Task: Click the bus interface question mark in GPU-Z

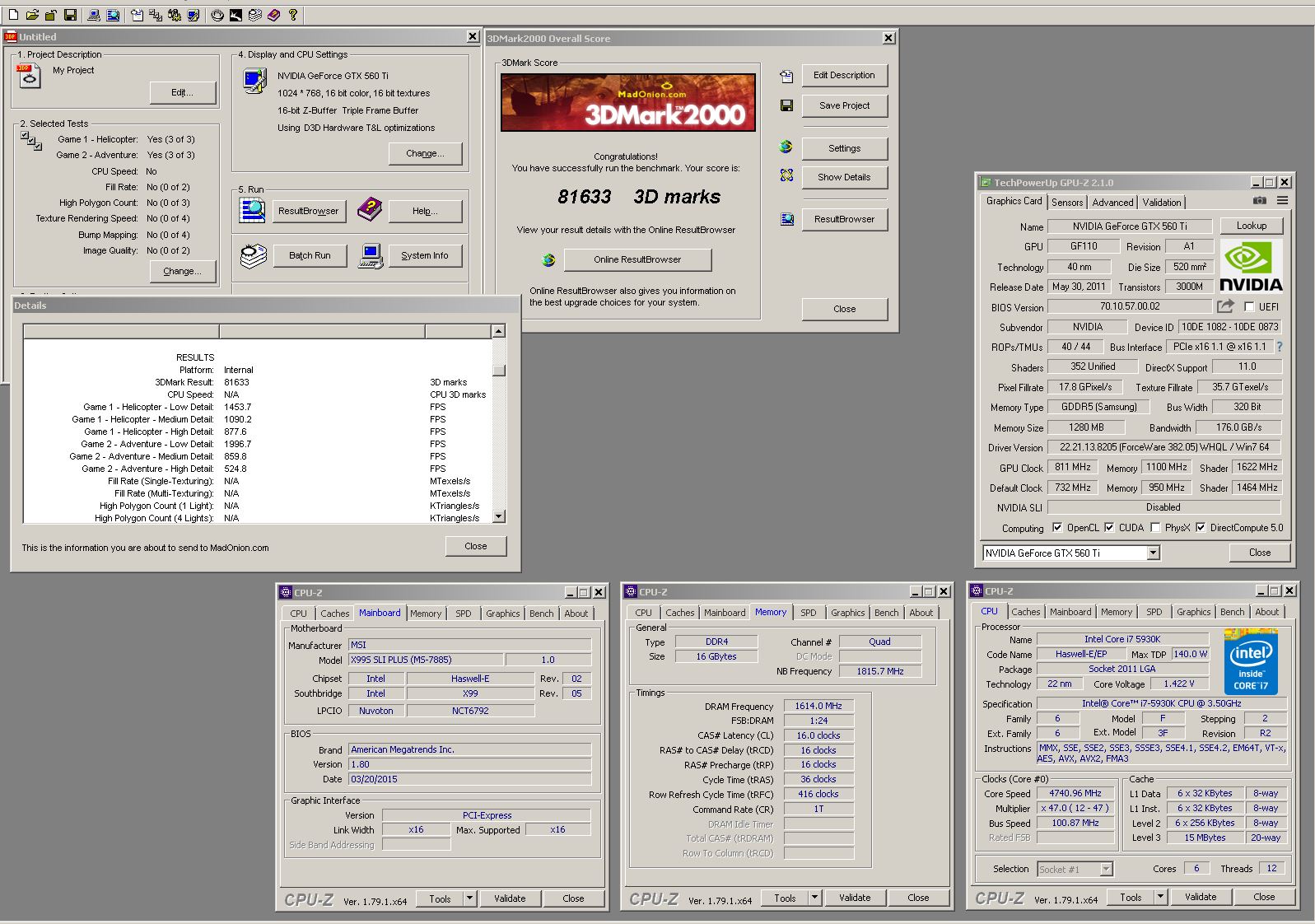Action: 1280,347
